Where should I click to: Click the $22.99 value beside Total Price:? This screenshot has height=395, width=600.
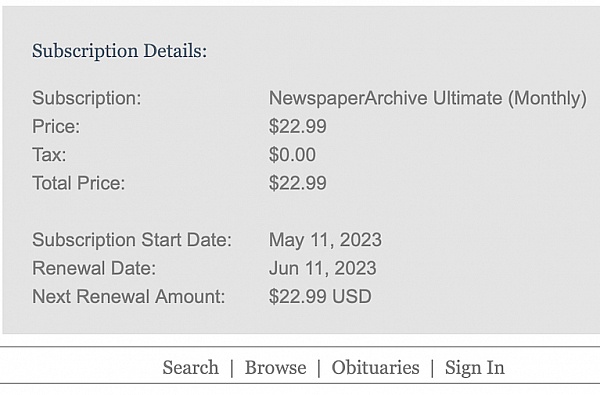pos(298,183)
